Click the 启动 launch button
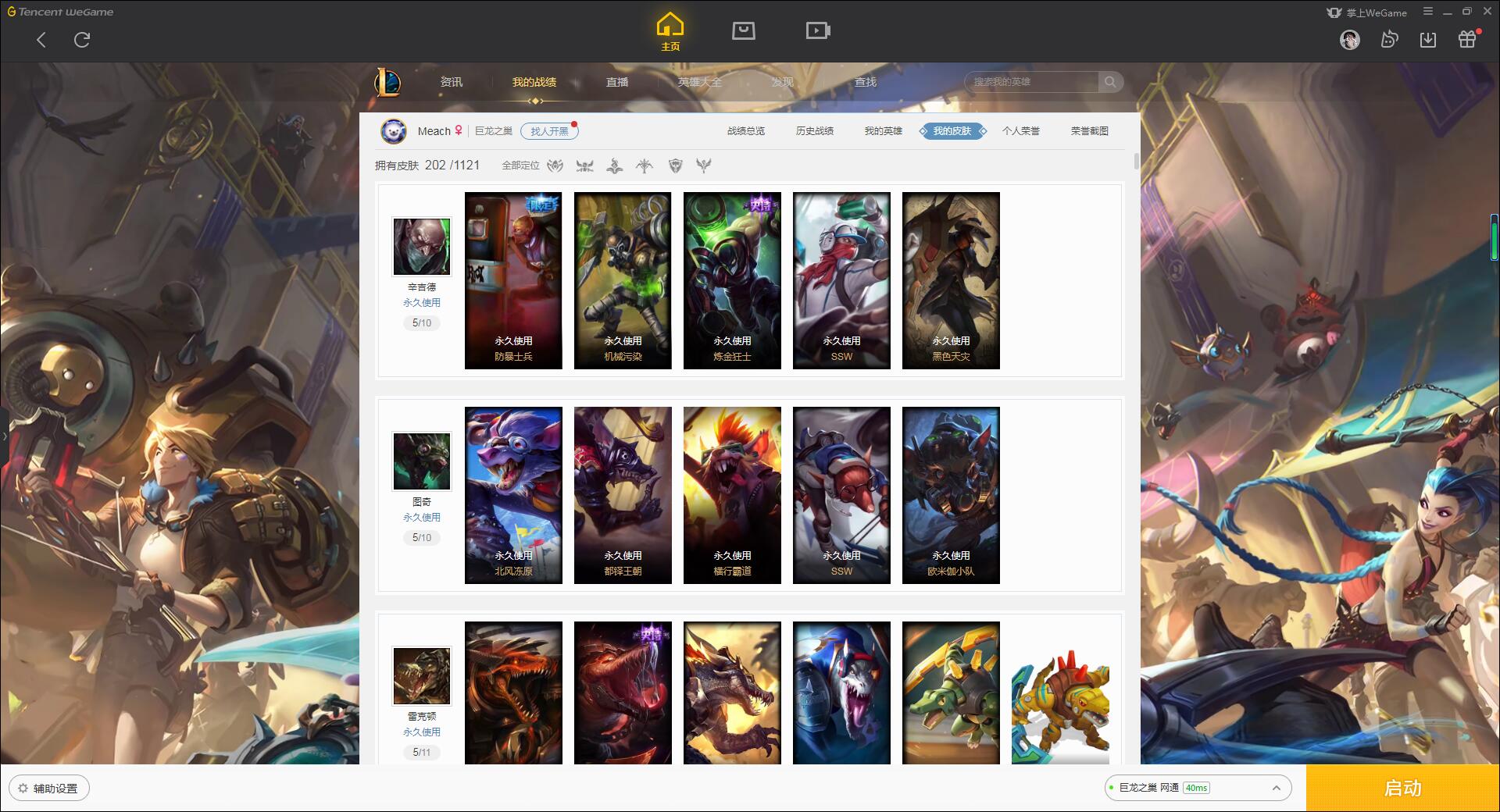1500x812 pixels. click(x=1402, y=789)
